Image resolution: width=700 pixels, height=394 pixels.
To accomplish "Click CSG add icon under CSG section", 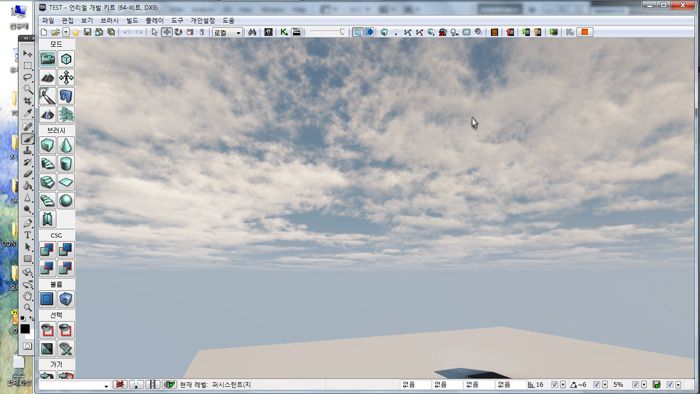I will click(48, 250).
